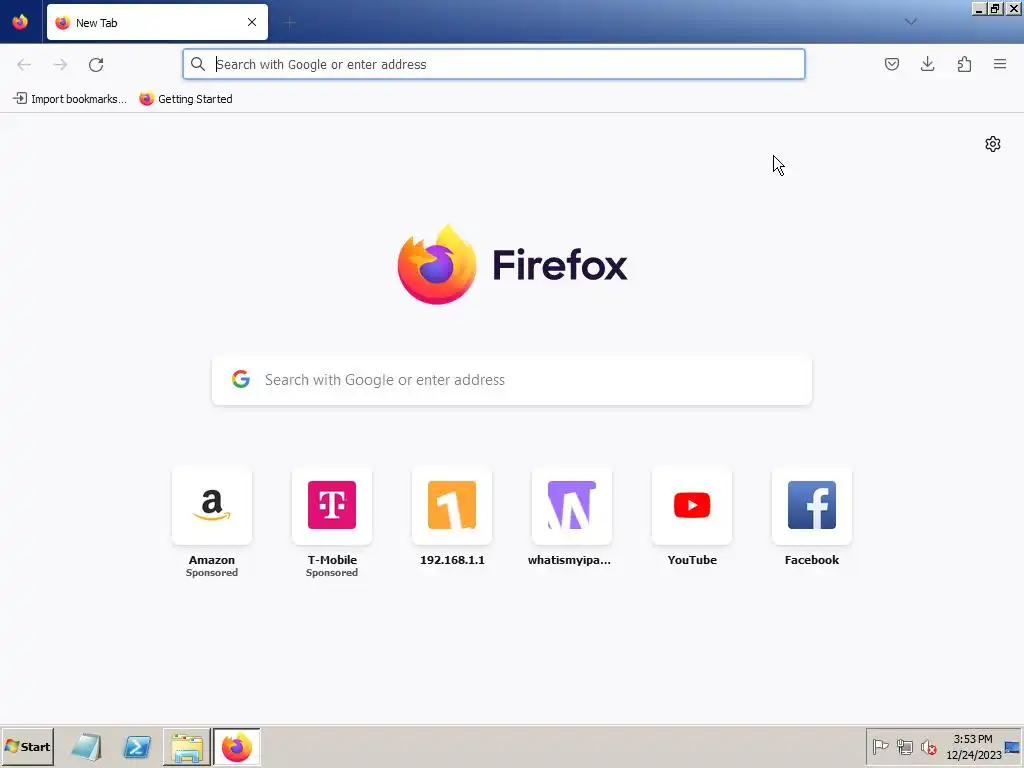Viewport: 1024px width, 768px height.
Task: Select Firefox taskbar button
Action: (236, 747)
